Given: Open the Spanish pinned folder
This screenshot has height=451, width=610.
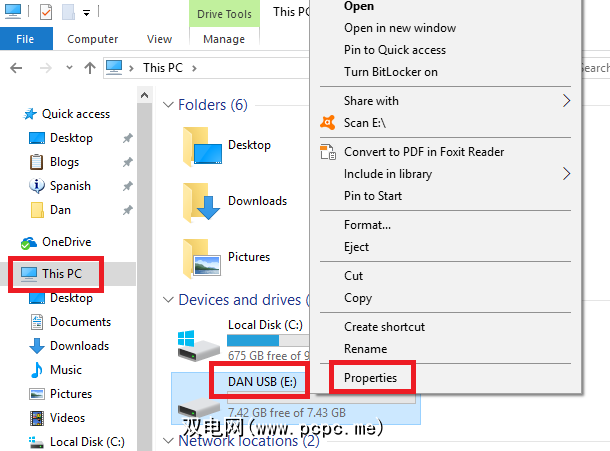Looking at the screenshot, I should (70, 186).
